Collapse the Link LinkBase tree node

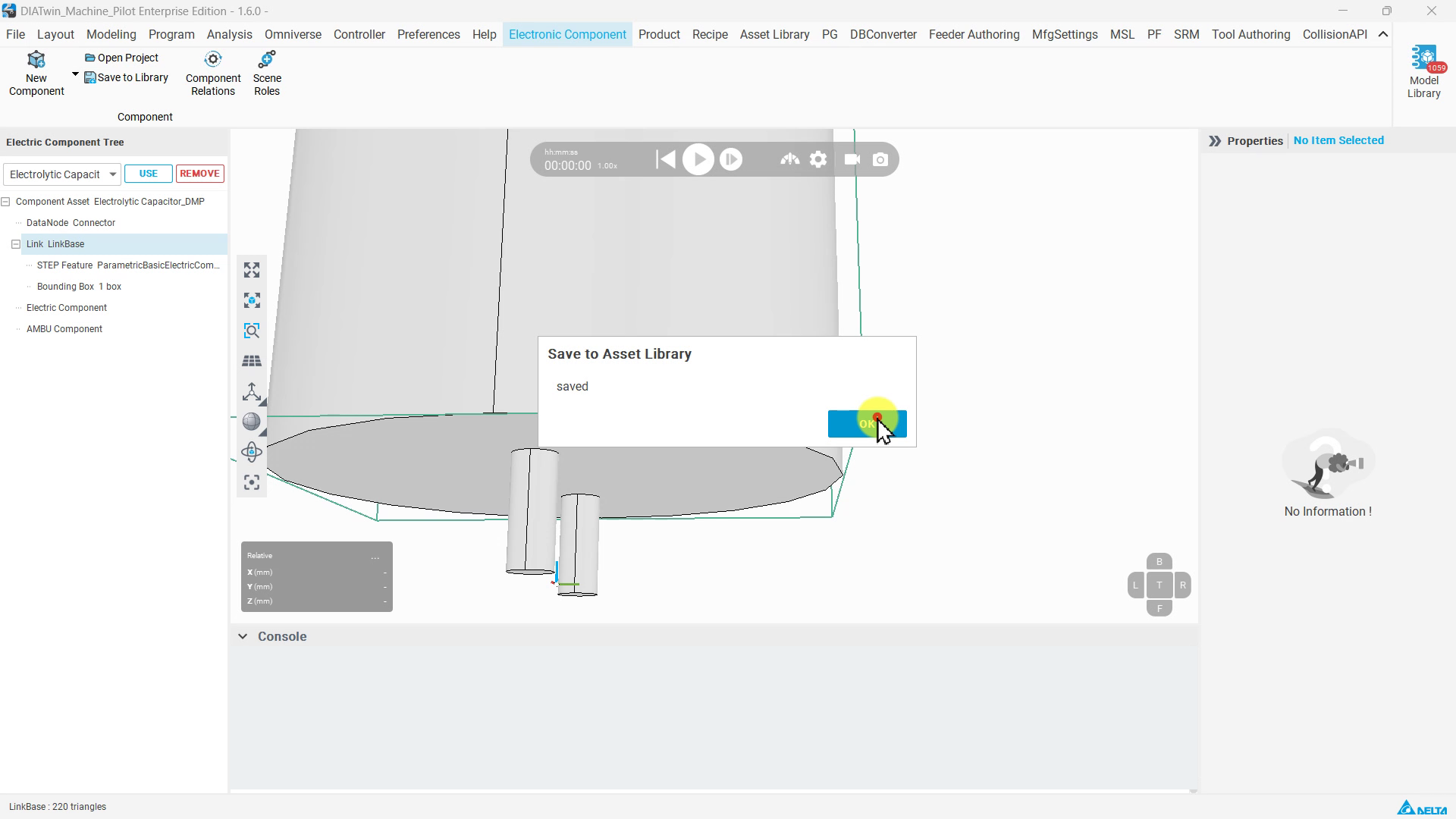16,244
